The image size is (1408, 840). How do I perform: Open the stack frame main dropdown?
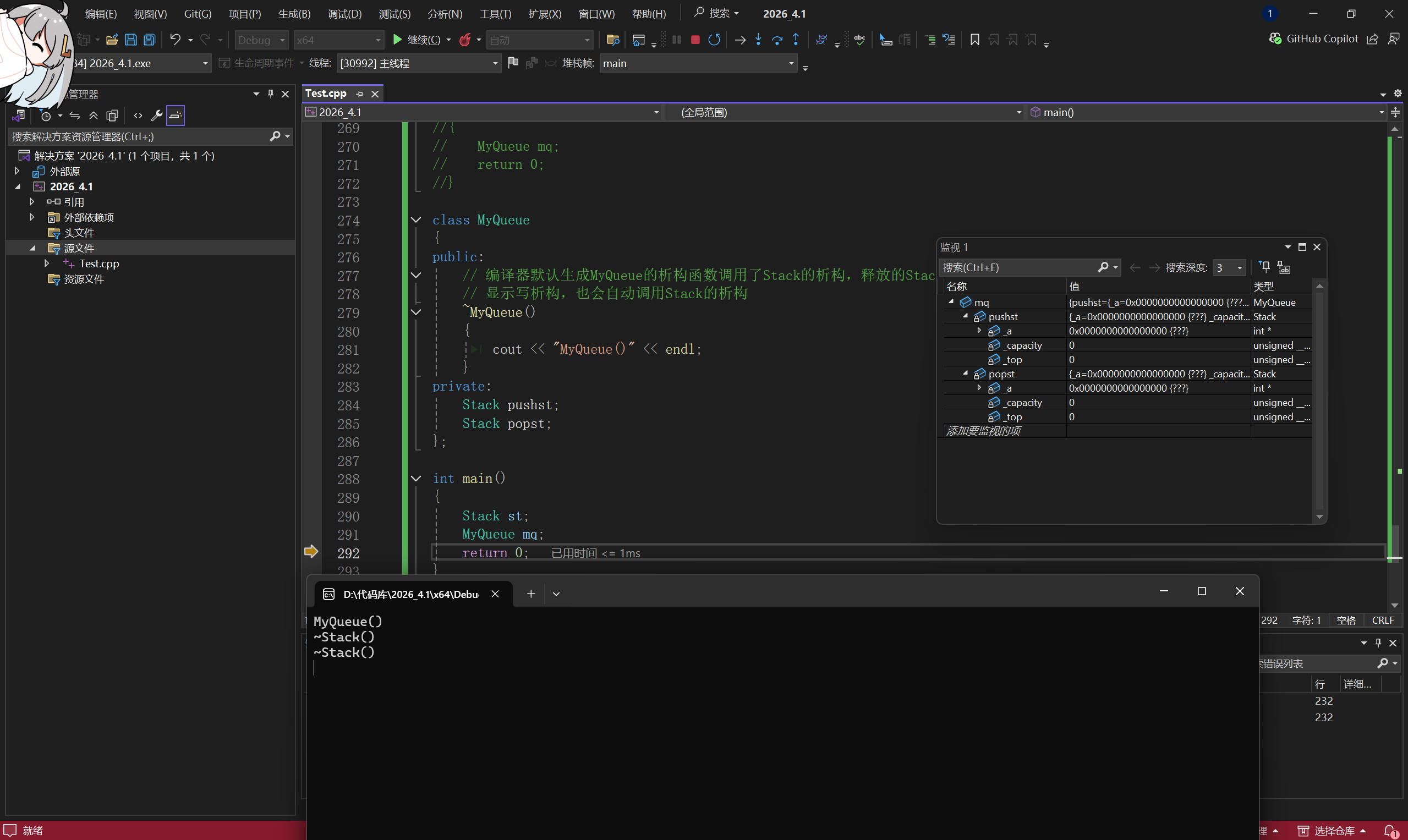tap(791, 63)
